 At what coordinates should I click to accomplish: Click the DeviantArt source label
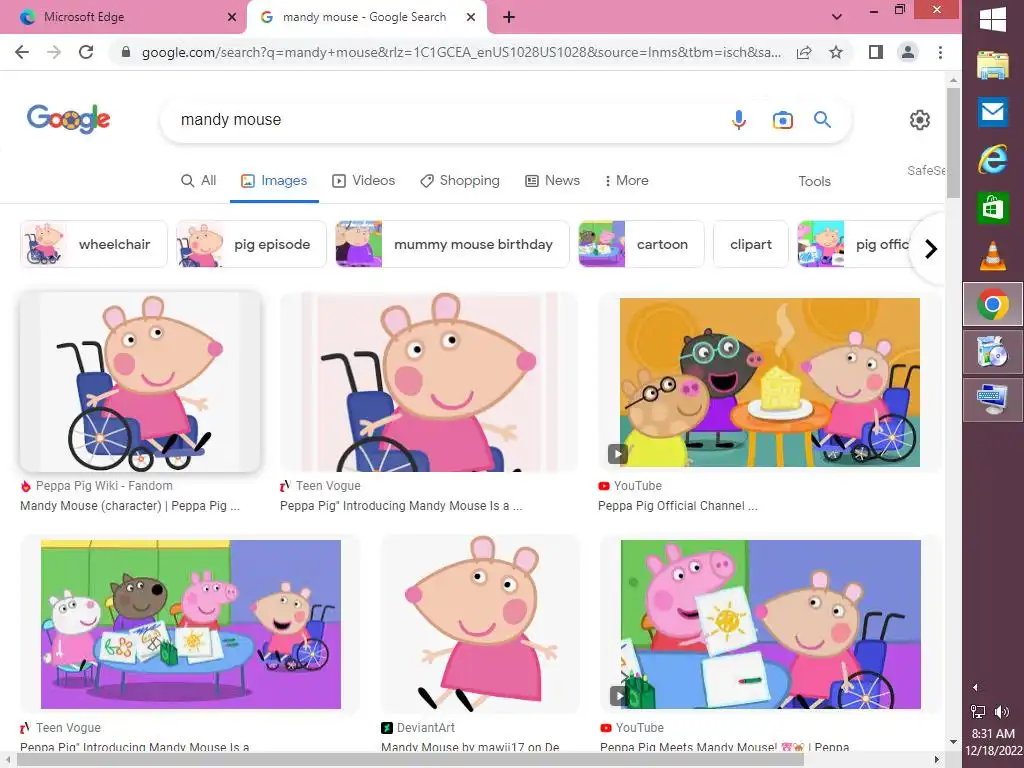[x=418, y=728]
